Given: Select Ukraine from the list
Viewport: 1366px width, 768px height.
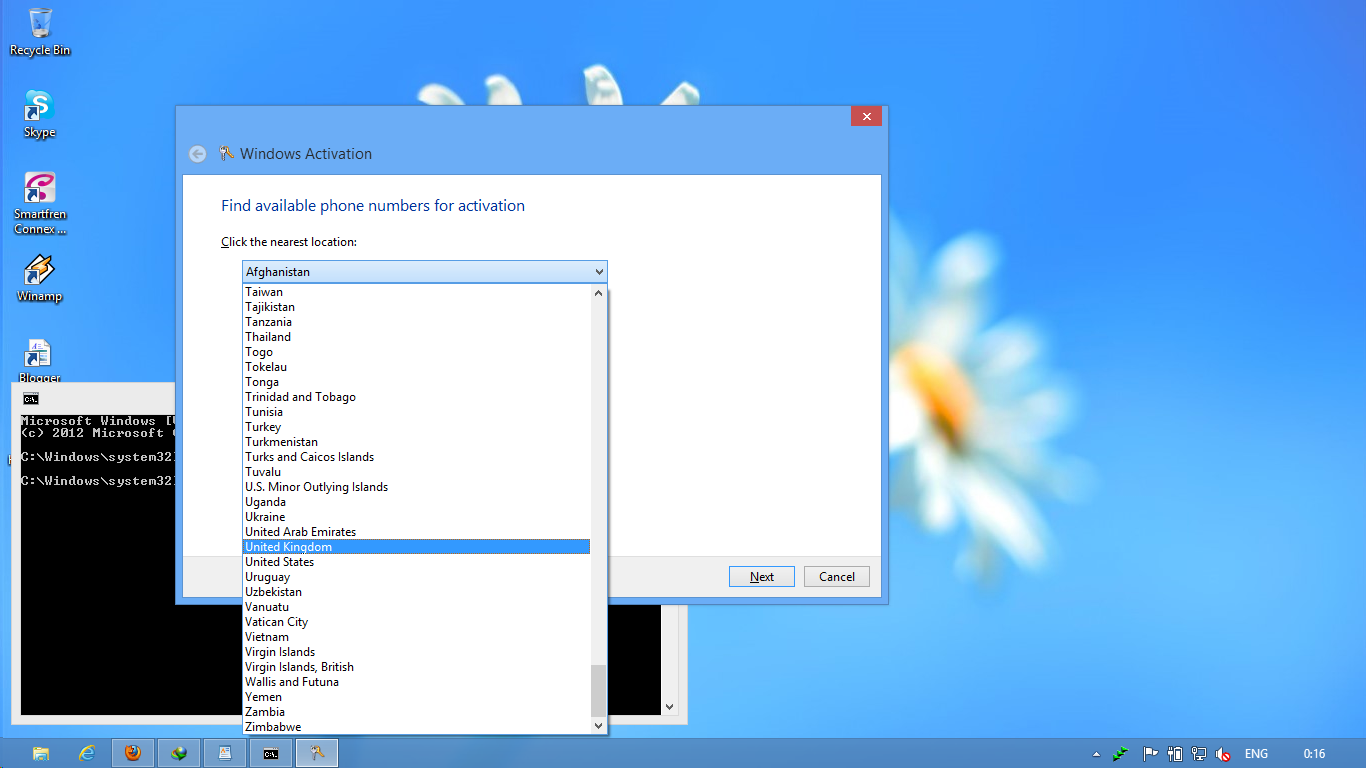Looking at the screenshot, I should 417,517.
